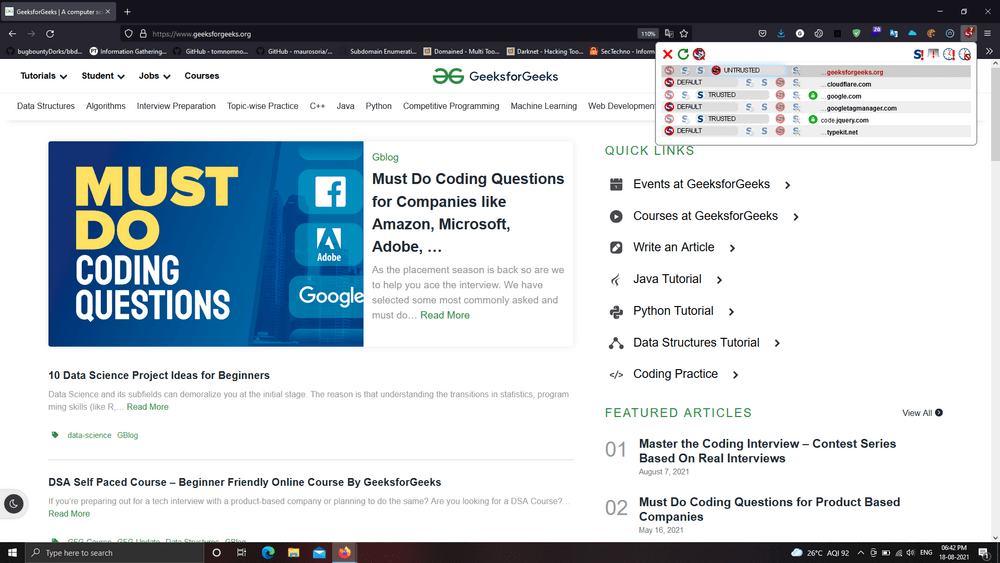Click the 110% zoom level indicator
The height and width of the screenshot is (563, 1000).
click(647, 34)
